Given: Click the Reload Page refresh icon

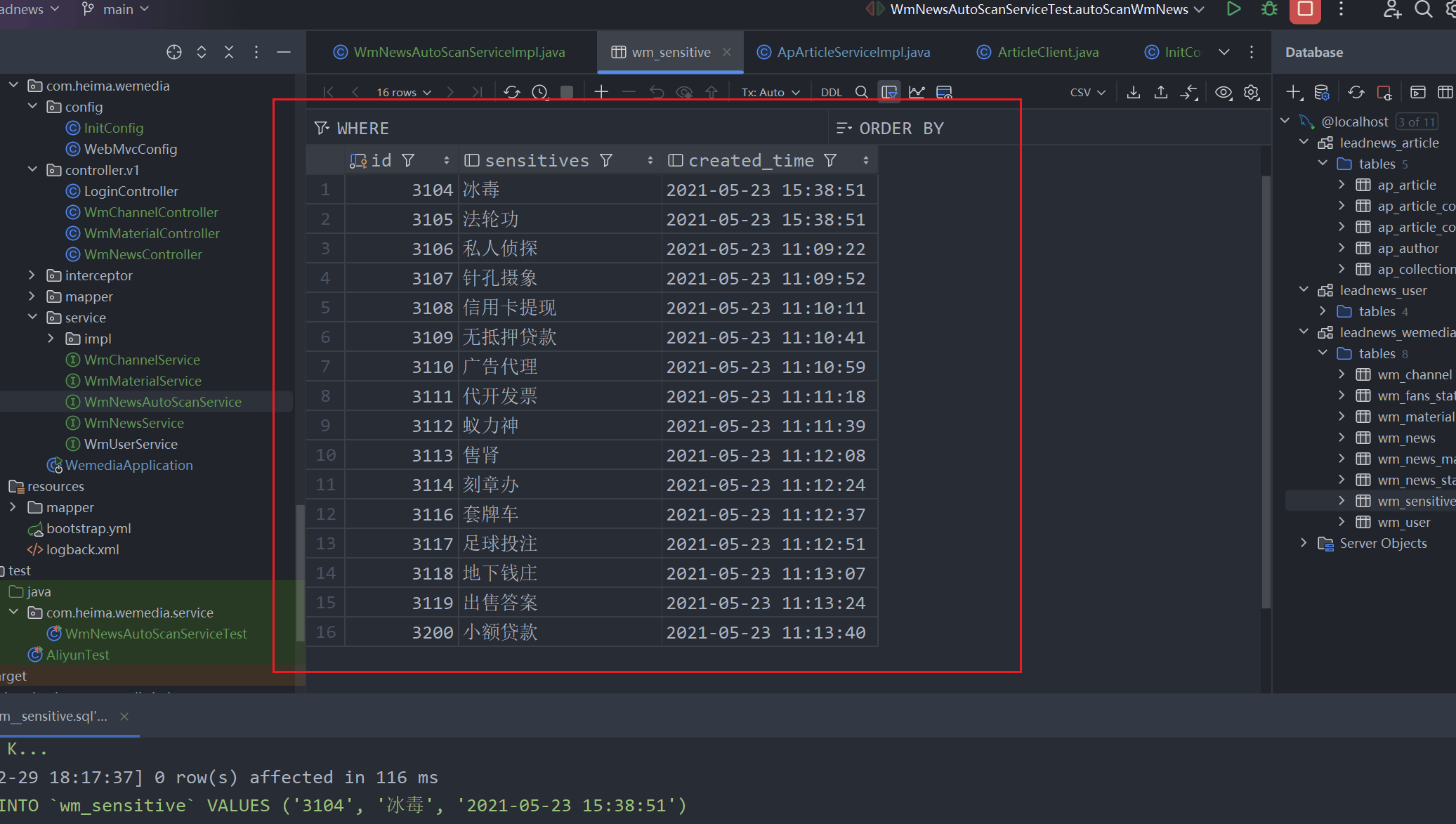Looking at the screenshot, I should pos(512,92).
